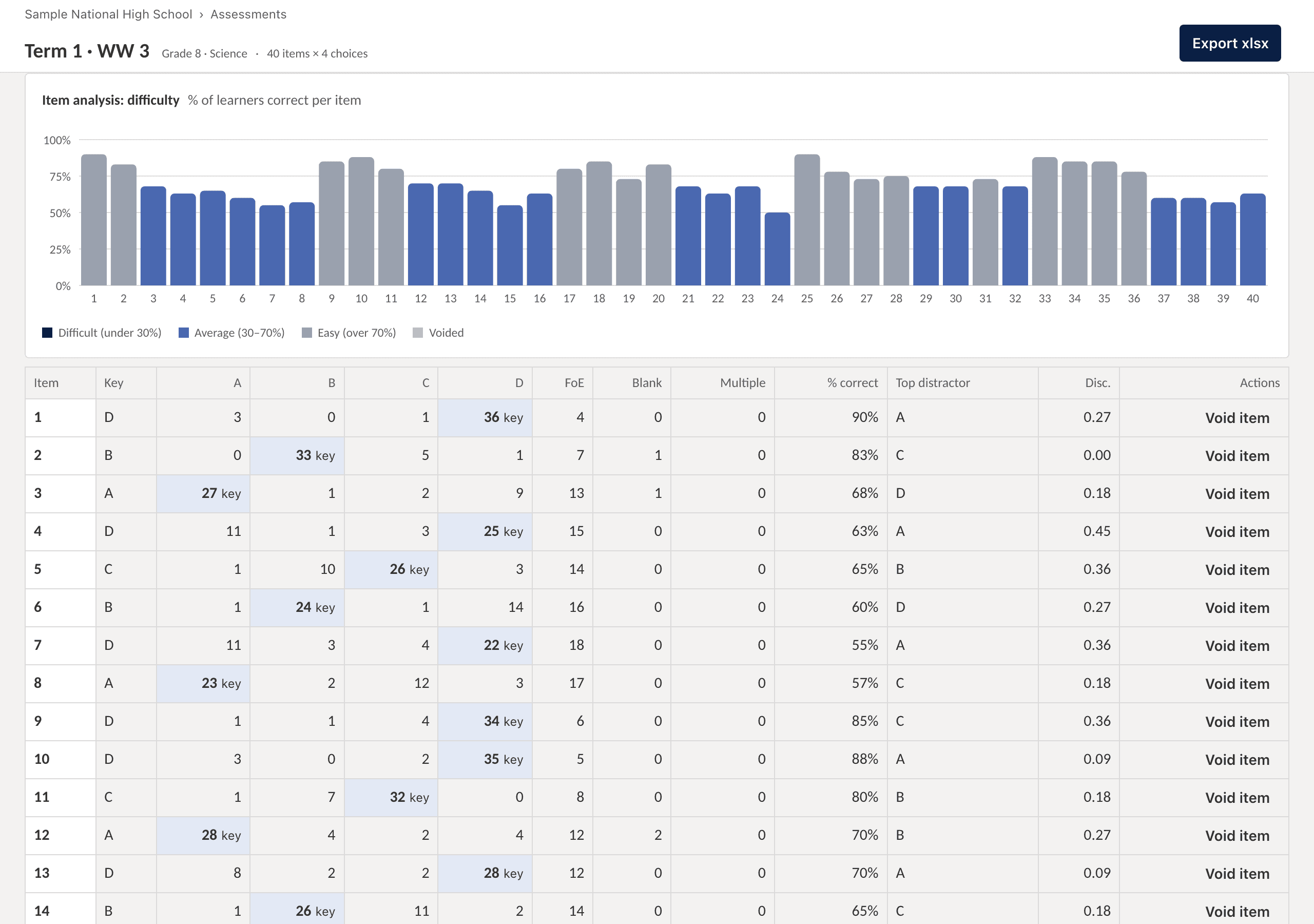Click the '90%' correct value

tap(864, 417)
